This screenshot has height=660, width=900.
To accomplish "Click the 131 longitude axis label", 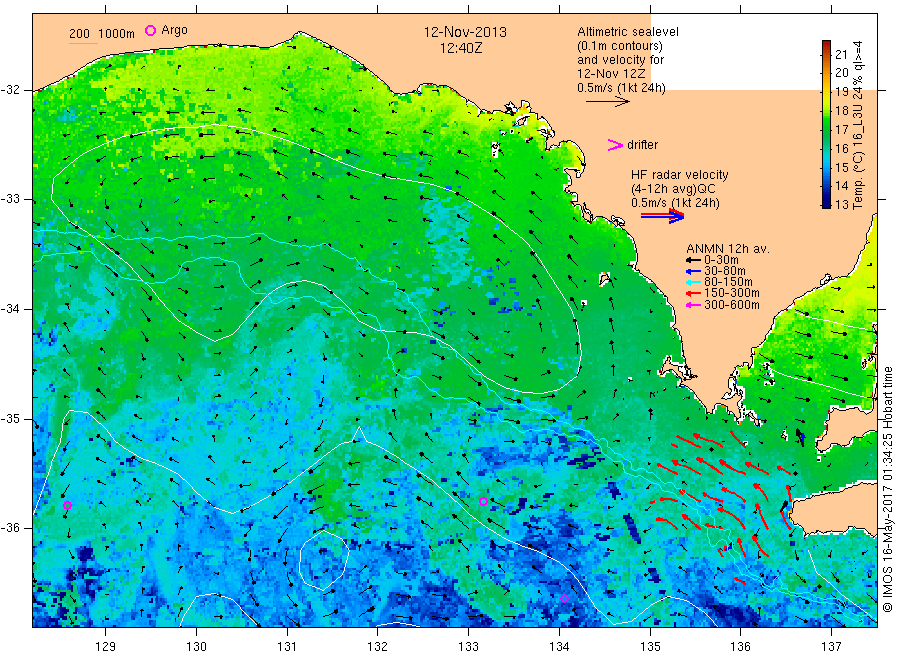I will 287,647.
